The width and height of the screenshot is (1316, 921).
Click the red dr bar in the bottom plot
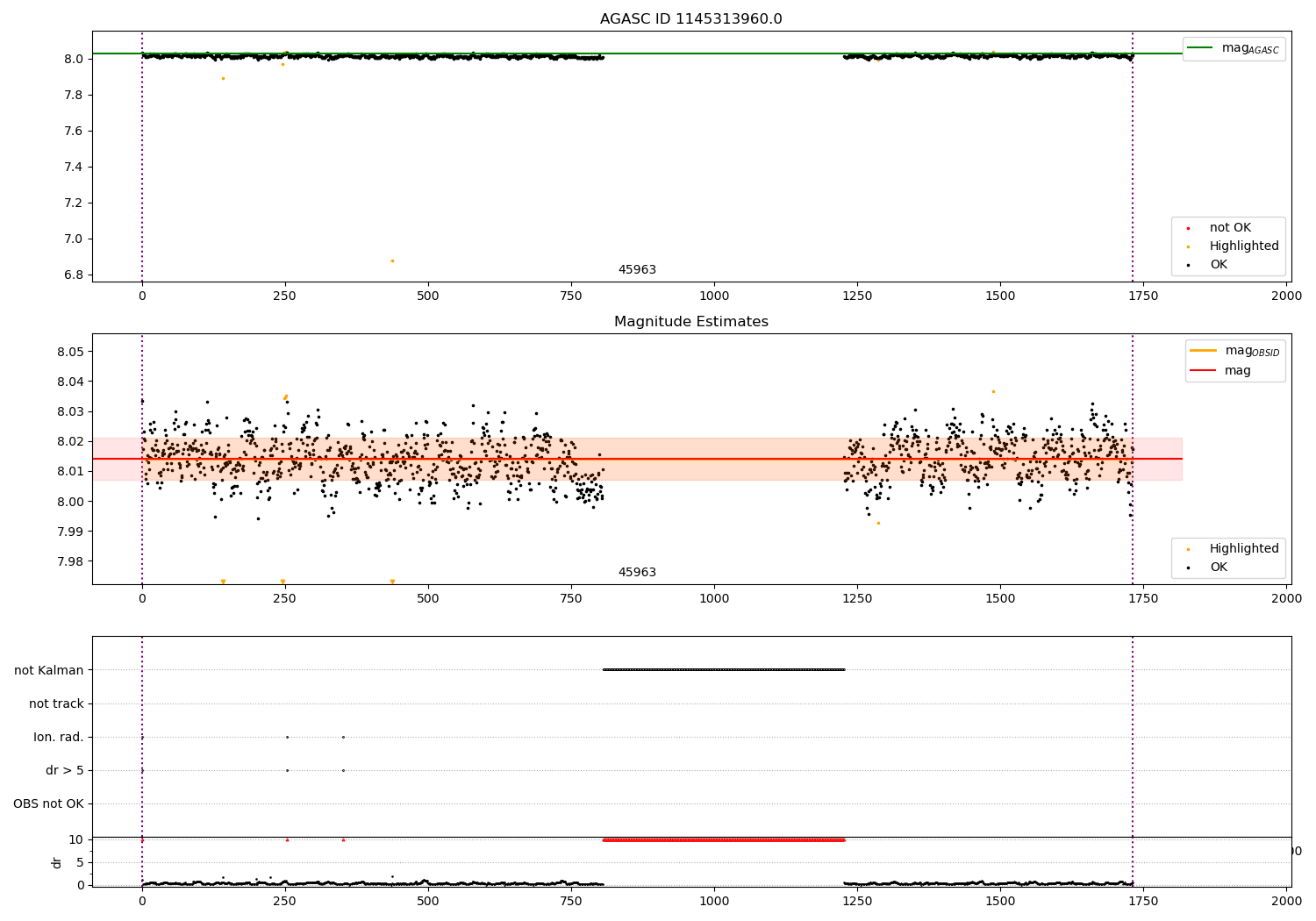(x=724, y=839)
